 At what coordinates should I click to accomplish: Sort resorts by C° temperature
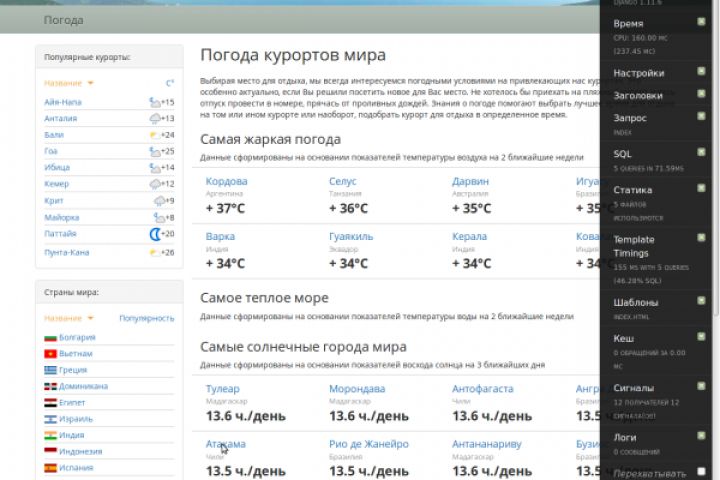(x=170, y=83)
